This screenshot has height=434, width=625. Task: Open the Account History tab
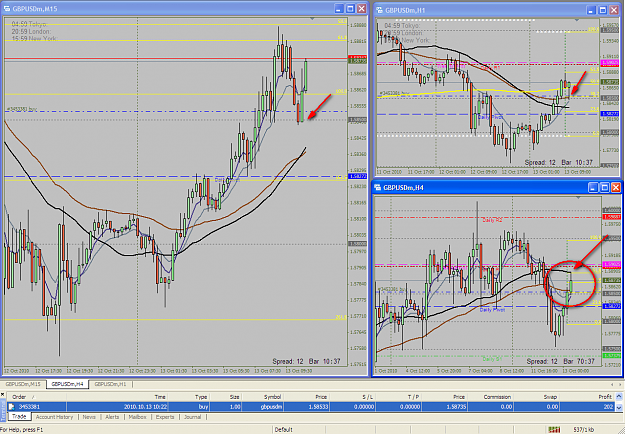coord(55,417)
